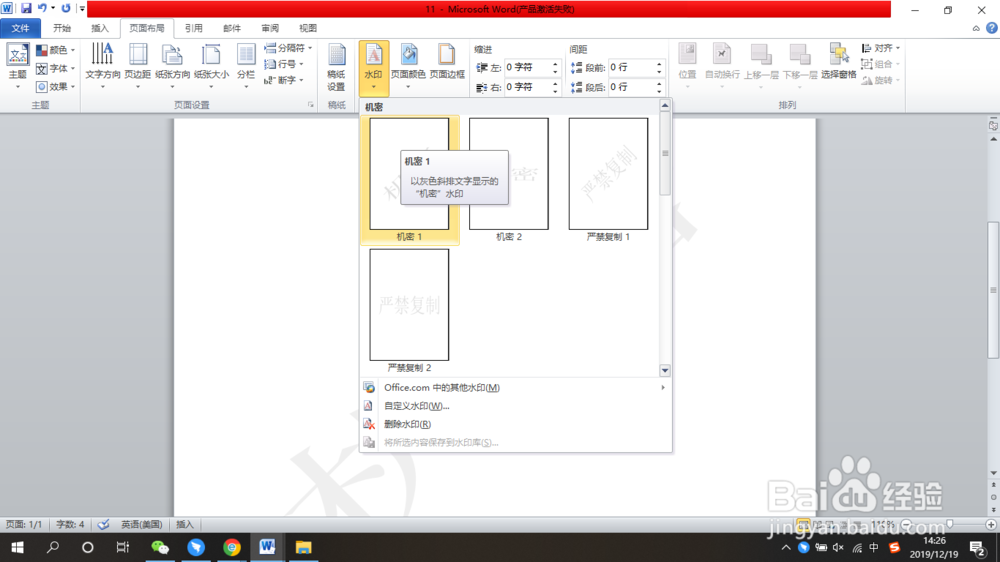
Task: Open the Hyphenation dropdown
Action: [x=284, y=80]
